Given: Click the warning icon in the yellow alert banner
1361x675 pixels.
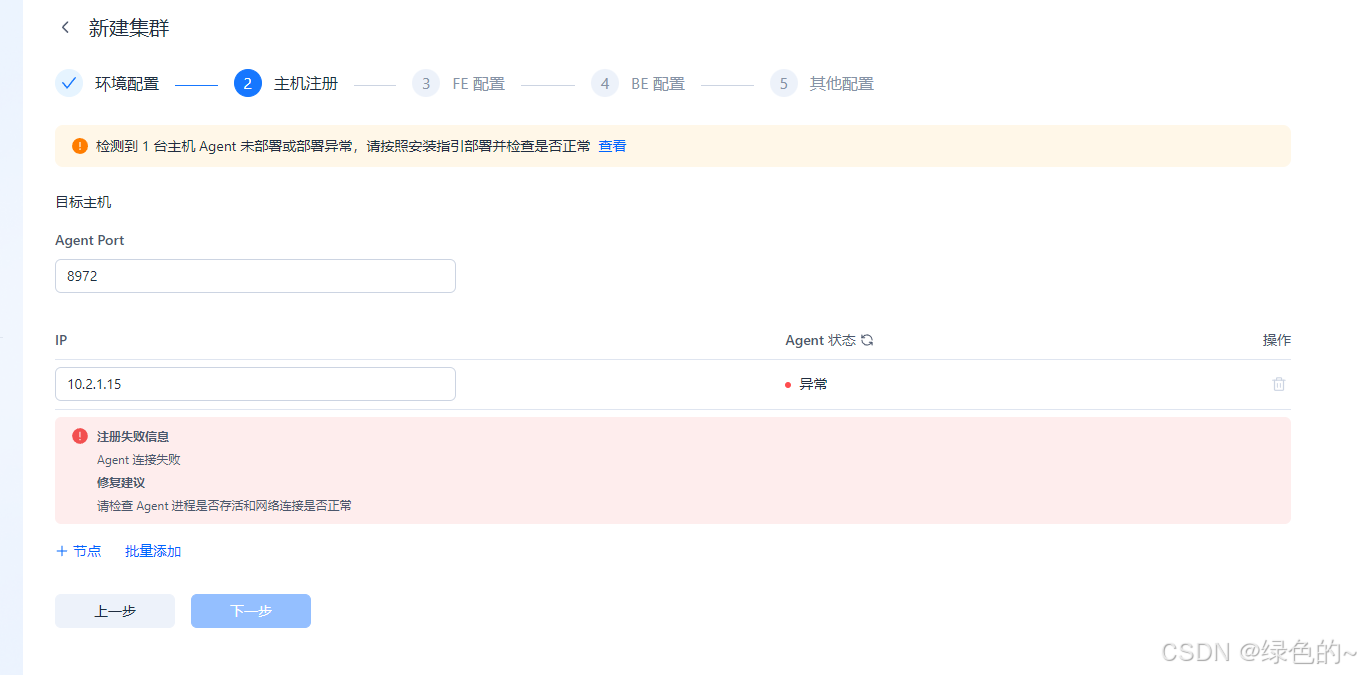Looking at the screenshot, I should pyautogui.click(x=79, y=145).
